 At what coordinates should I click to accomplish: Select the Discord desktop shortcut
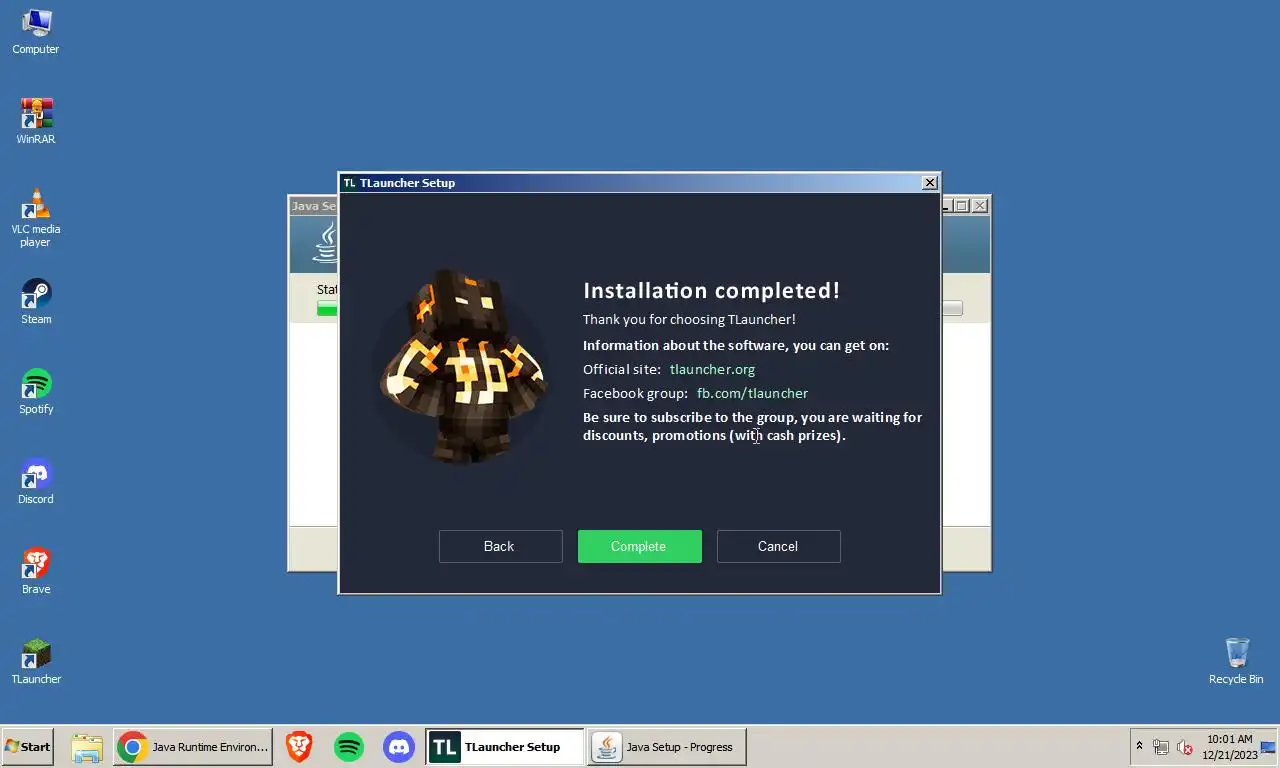tap(36, 481)
